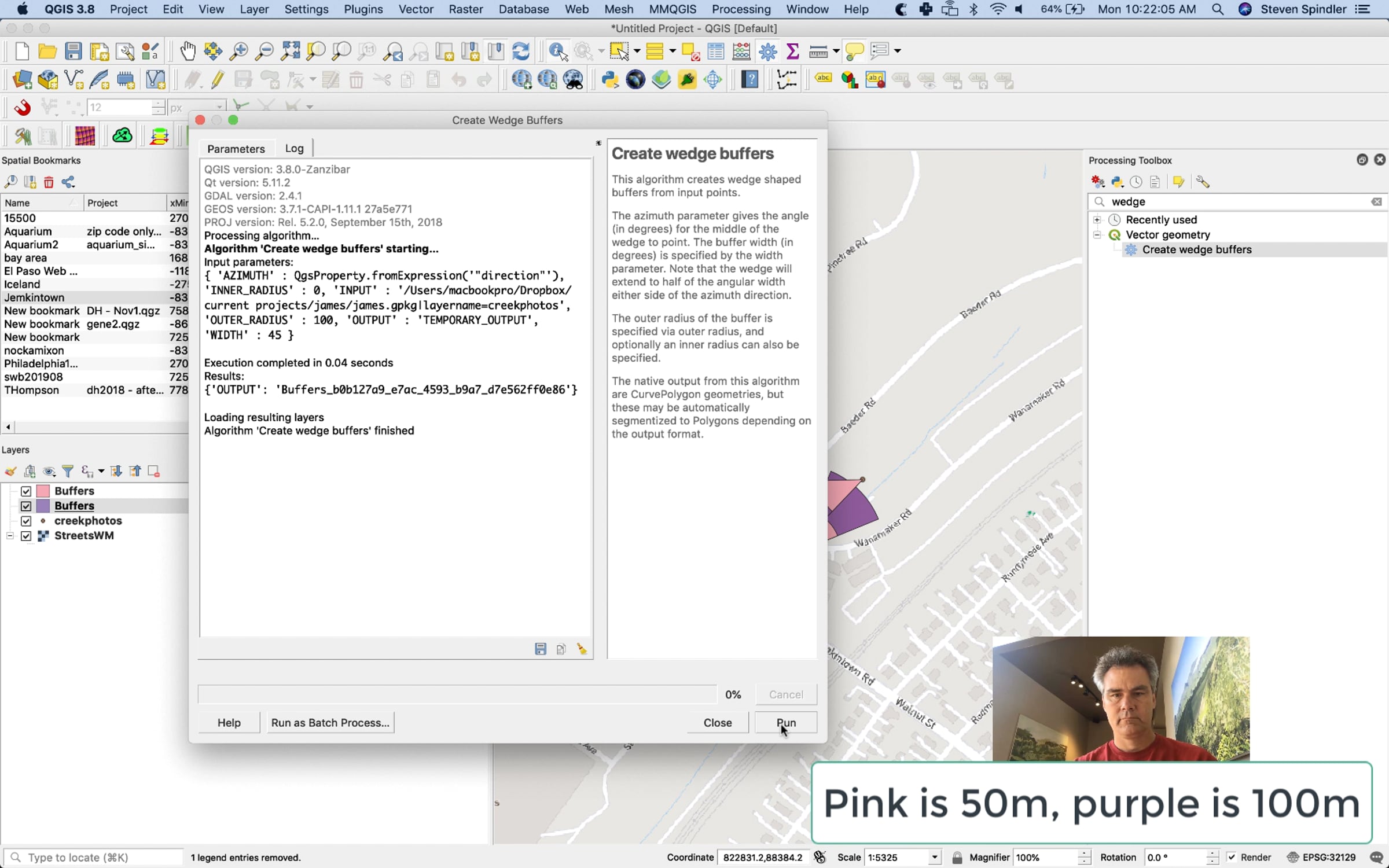Toggle visibility of the purple Buffers layer
Image resolution: width=1389 pixels, height=868 pixels.
pos(26,506)
